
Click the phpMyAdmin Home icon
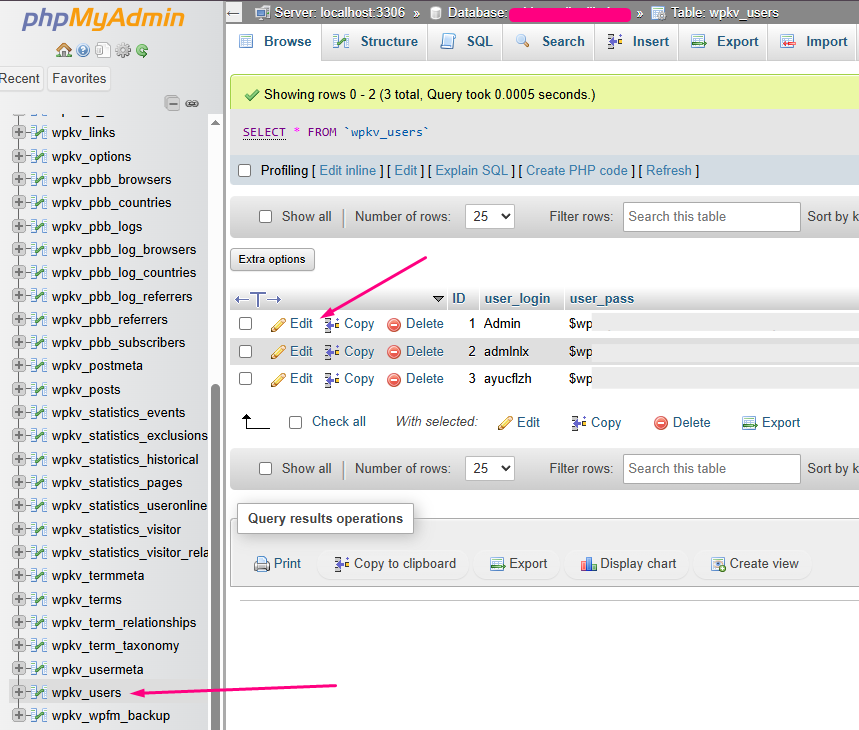[64, 50]
